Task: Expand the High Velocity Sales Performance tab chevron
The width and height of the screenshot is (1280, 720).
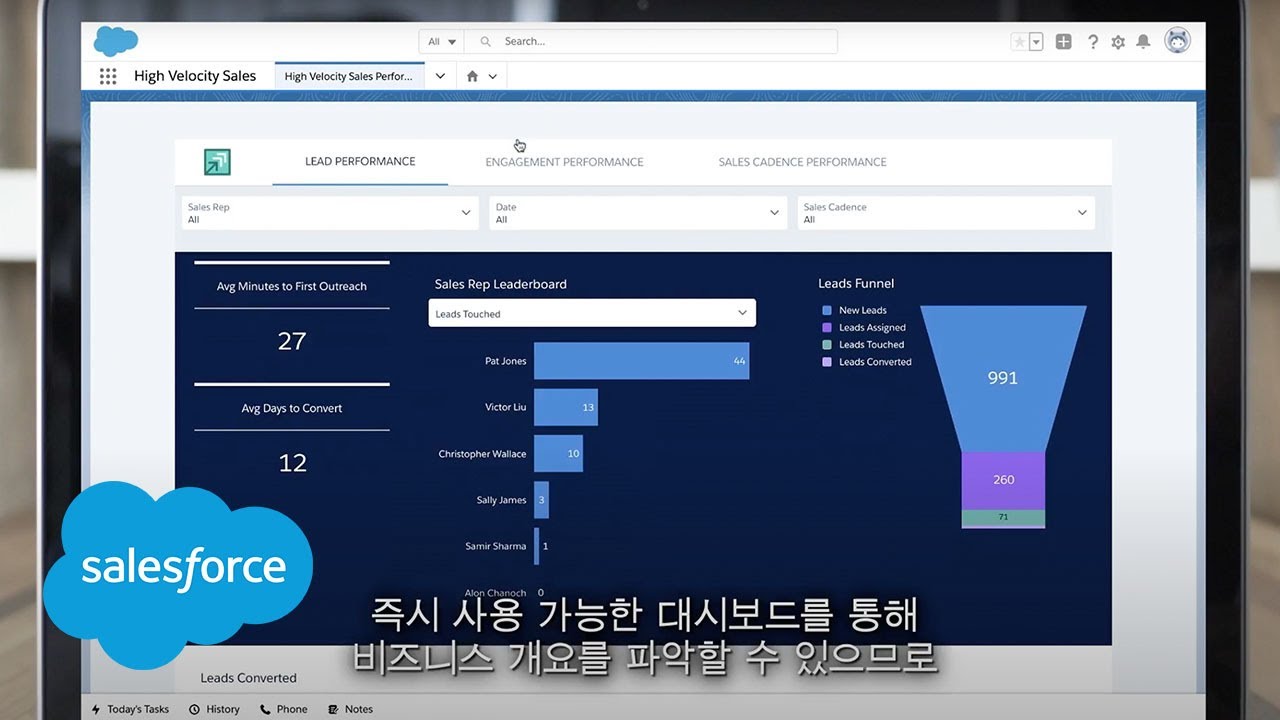Action: point(440,76)
